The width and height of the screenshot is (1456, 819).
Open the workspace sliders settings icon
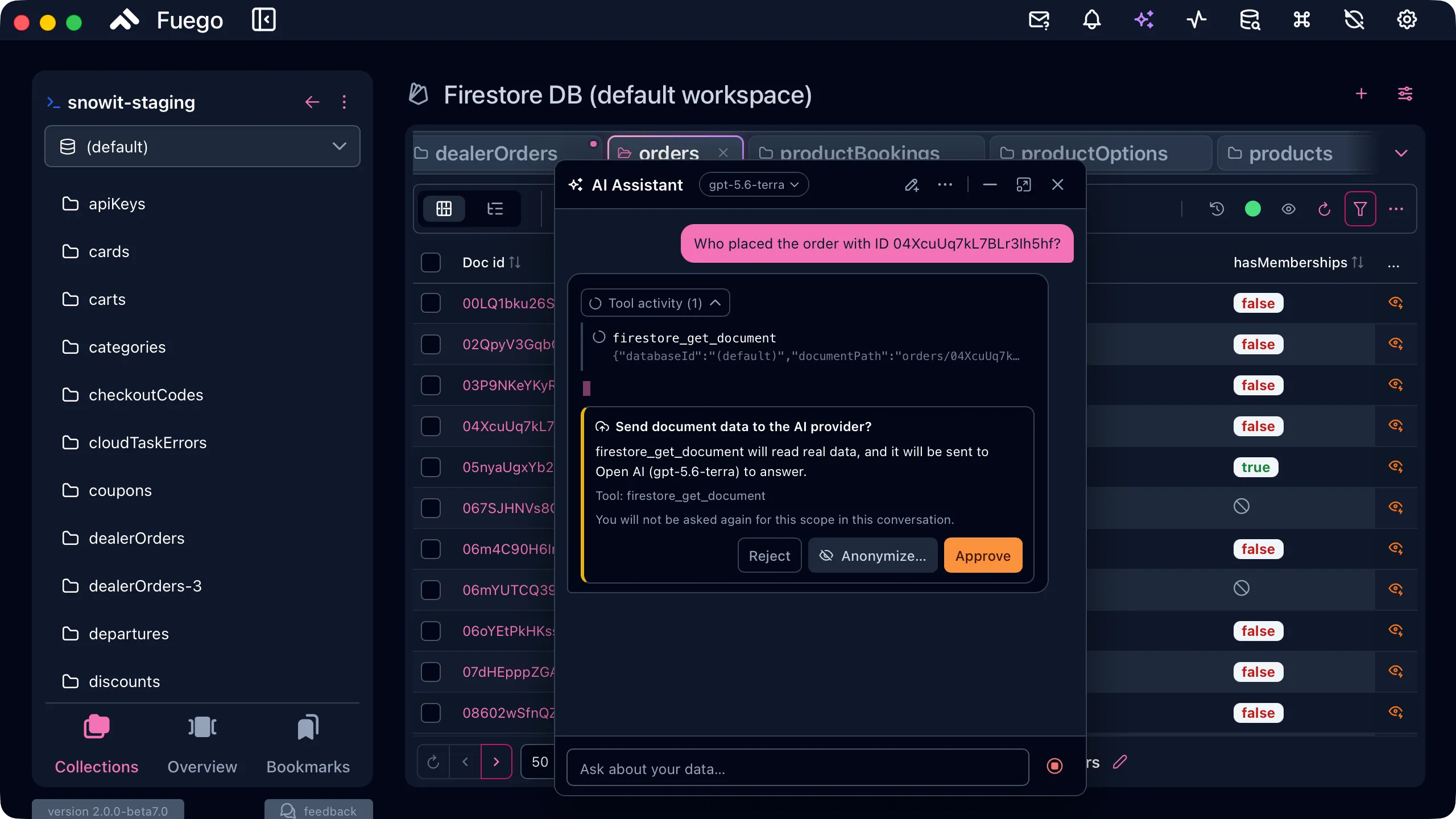click(x=1405, y=94)
